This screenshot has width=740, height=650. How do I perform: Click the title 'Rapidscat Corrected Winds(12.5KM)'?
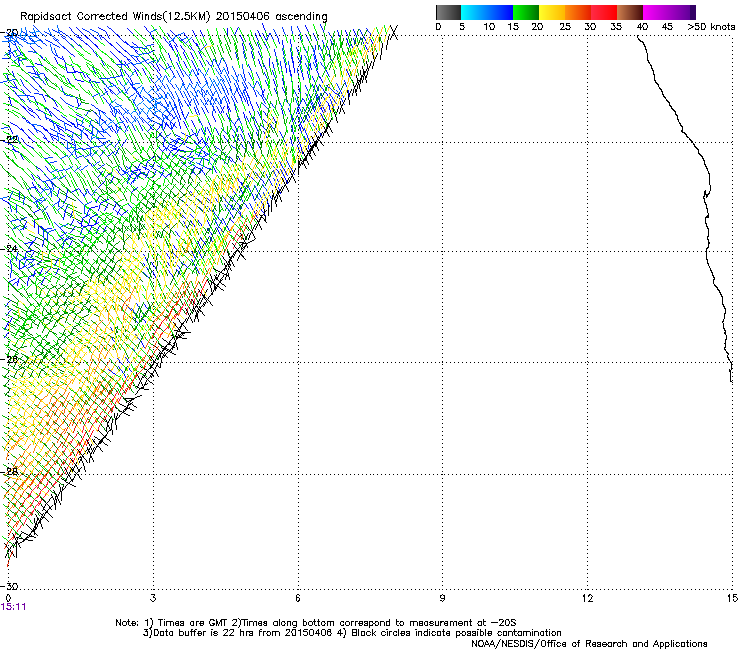coord(115,16)
